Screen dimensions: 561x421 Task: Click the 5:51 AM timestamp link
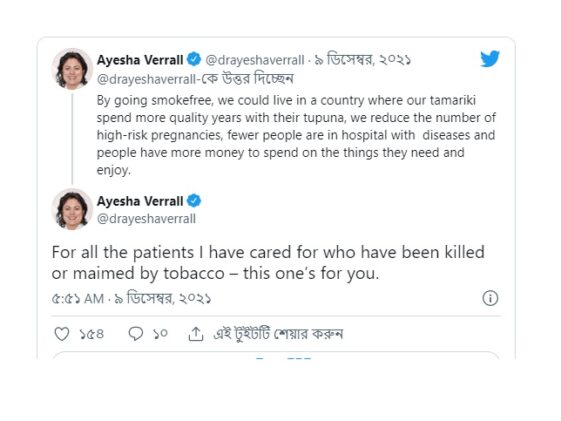pyautogui.click(x=78, y=299)
